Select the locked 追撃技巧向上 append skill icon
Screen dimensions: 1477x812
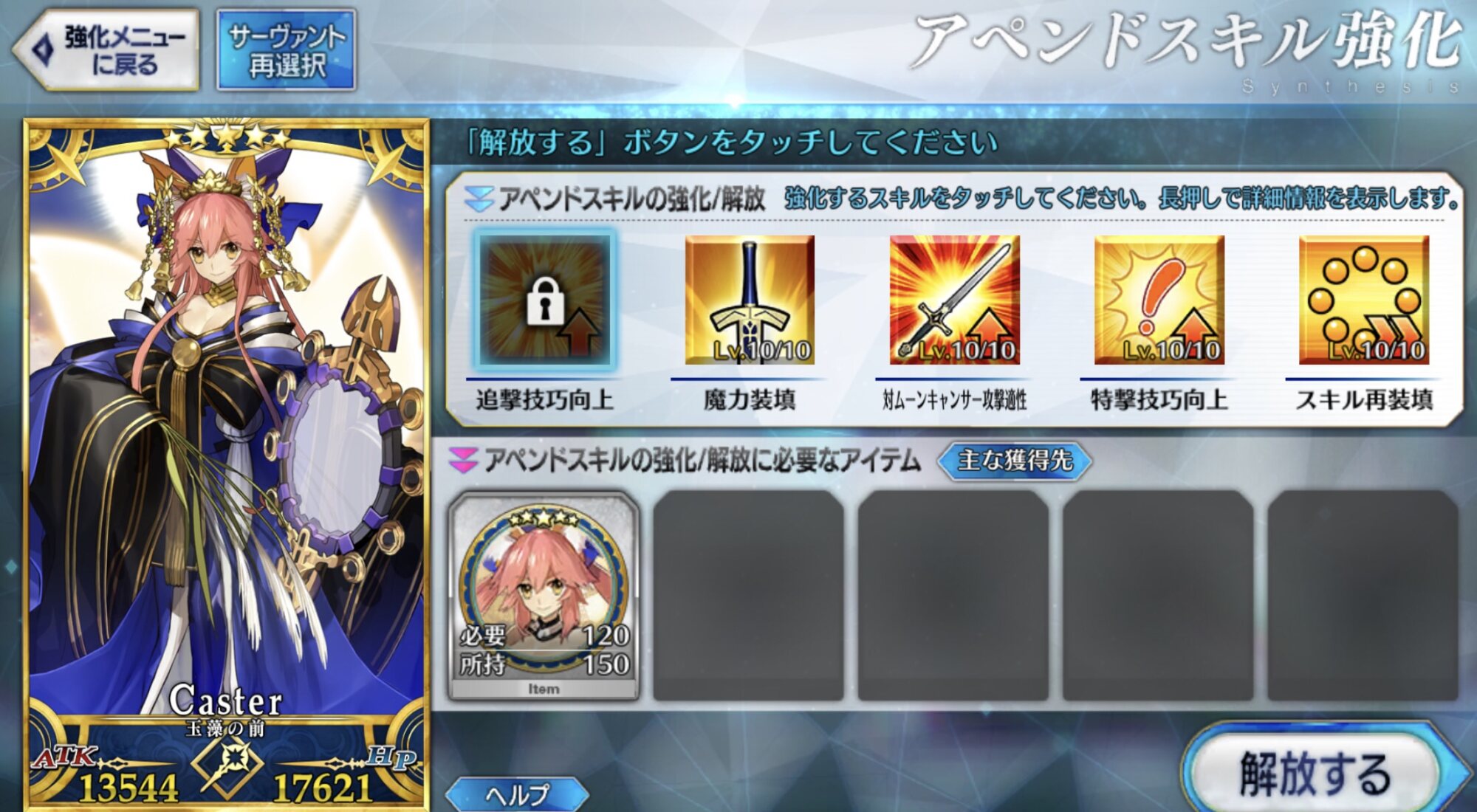click(x=544, y=299)
